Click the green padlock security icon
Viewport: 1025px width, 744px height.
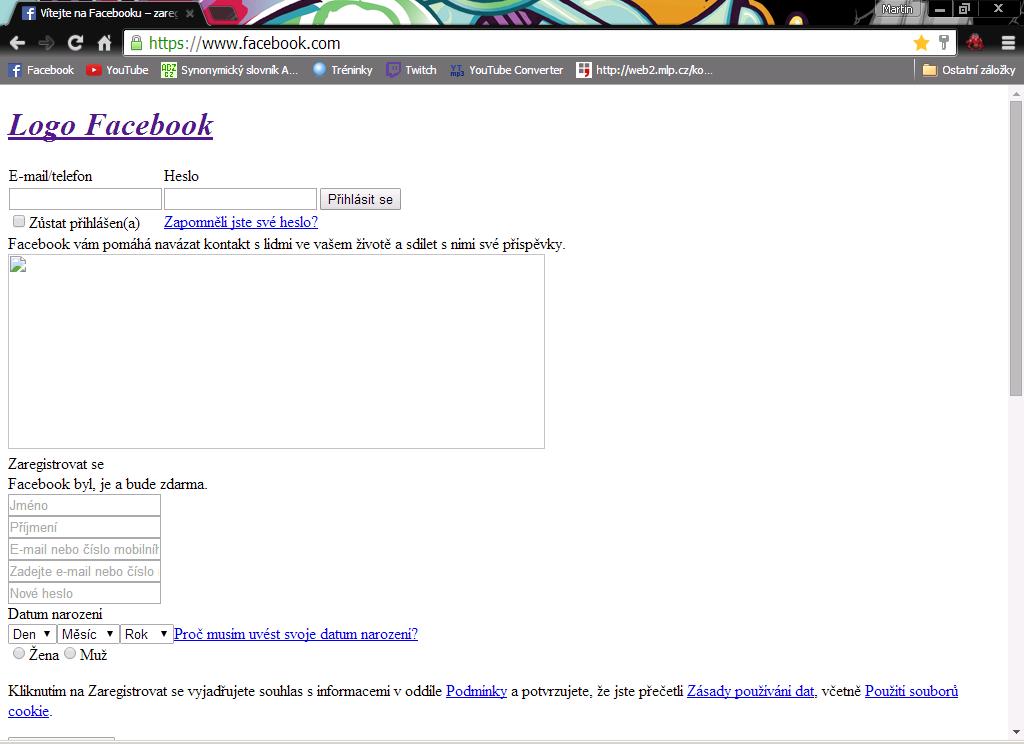pyautogui.click(x=136, y=43)
